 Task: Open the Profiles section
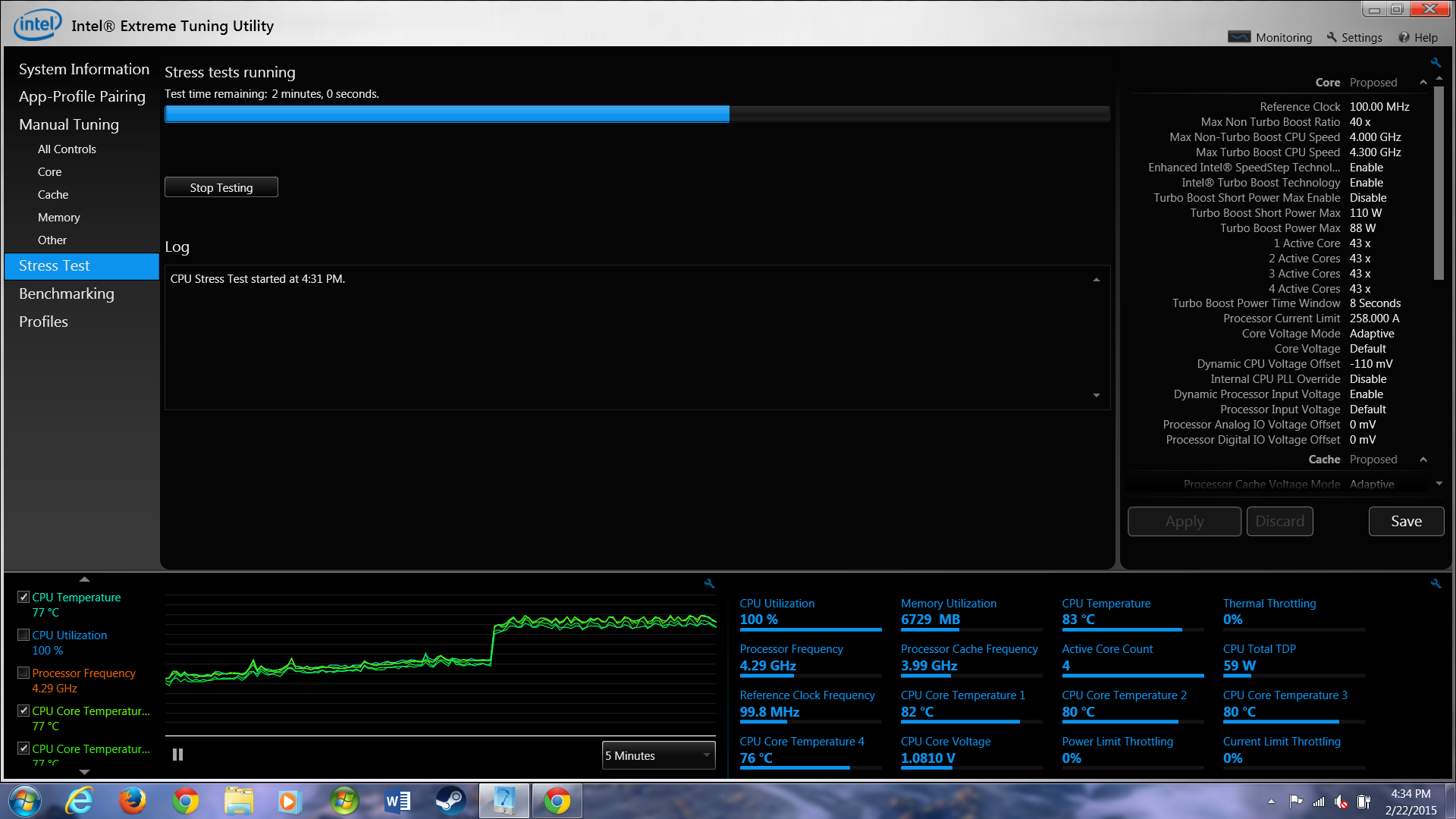tap(43, 322)
